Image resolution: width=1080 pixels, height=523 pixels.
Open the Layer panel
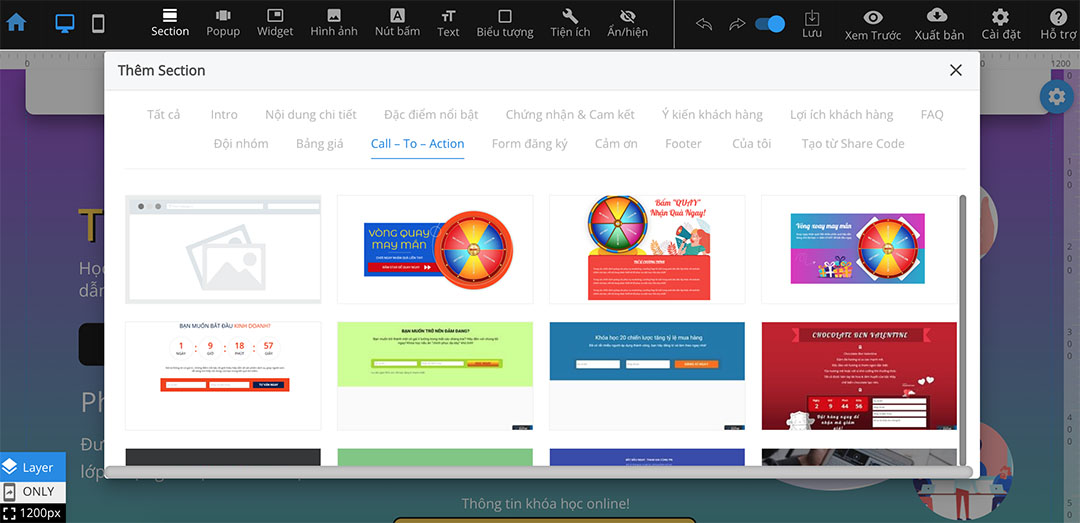(x=33, y=467)
